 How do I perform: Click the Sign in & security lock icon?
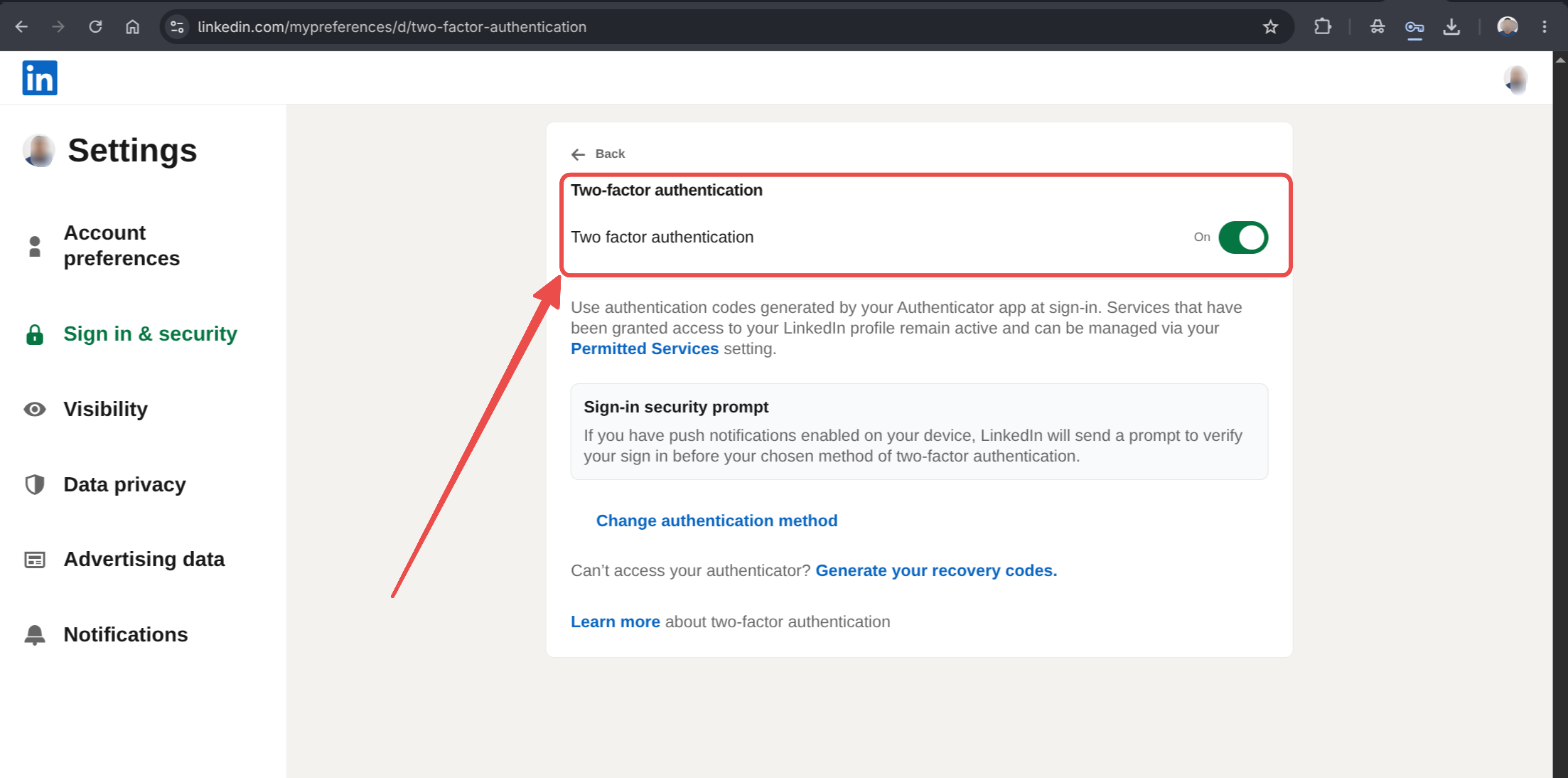[35, 334]
